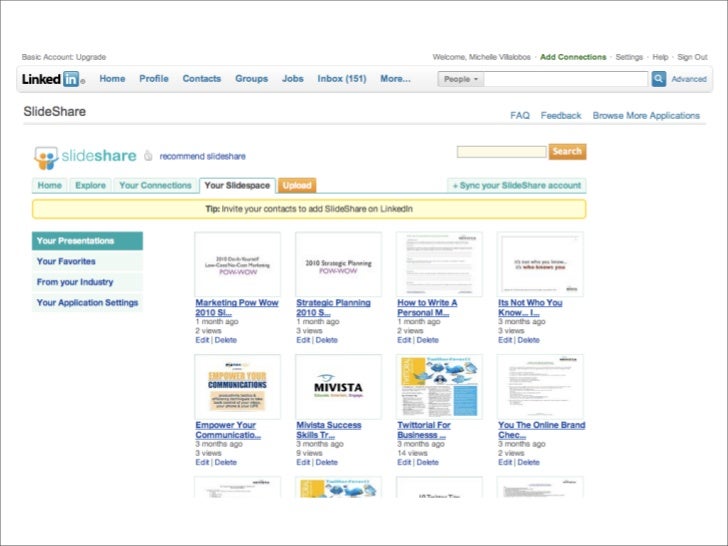This screenshot has height=546, width=728.
Task: Open Empower Your Communications thumbnail
Action: (x=237, y=387)
